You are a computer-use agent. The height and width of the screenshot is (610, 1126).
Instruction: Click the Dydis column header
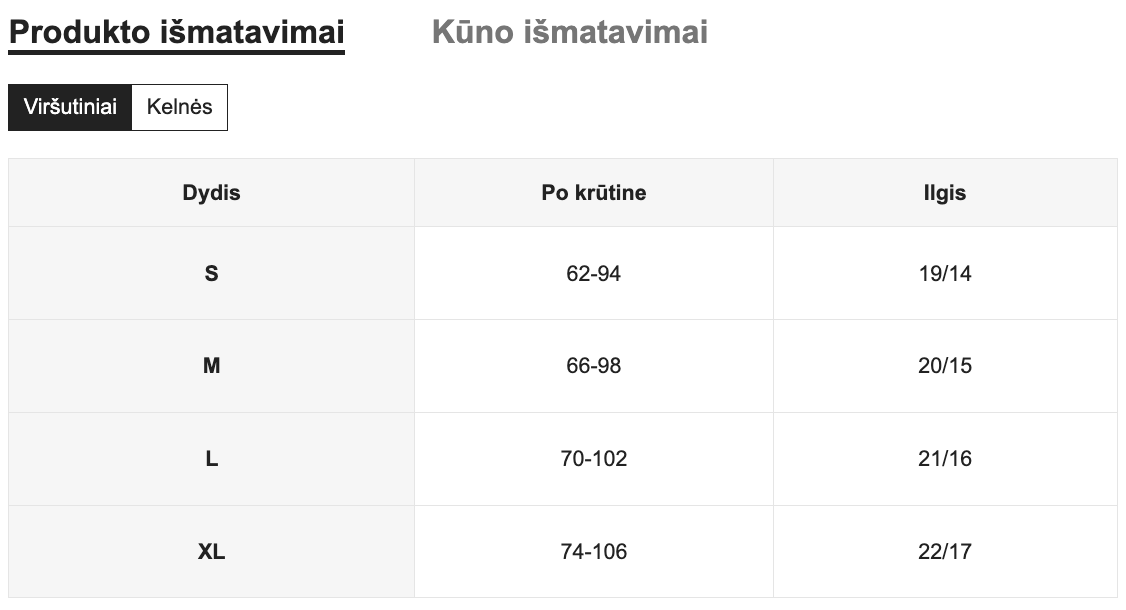[x=211, y=193]
